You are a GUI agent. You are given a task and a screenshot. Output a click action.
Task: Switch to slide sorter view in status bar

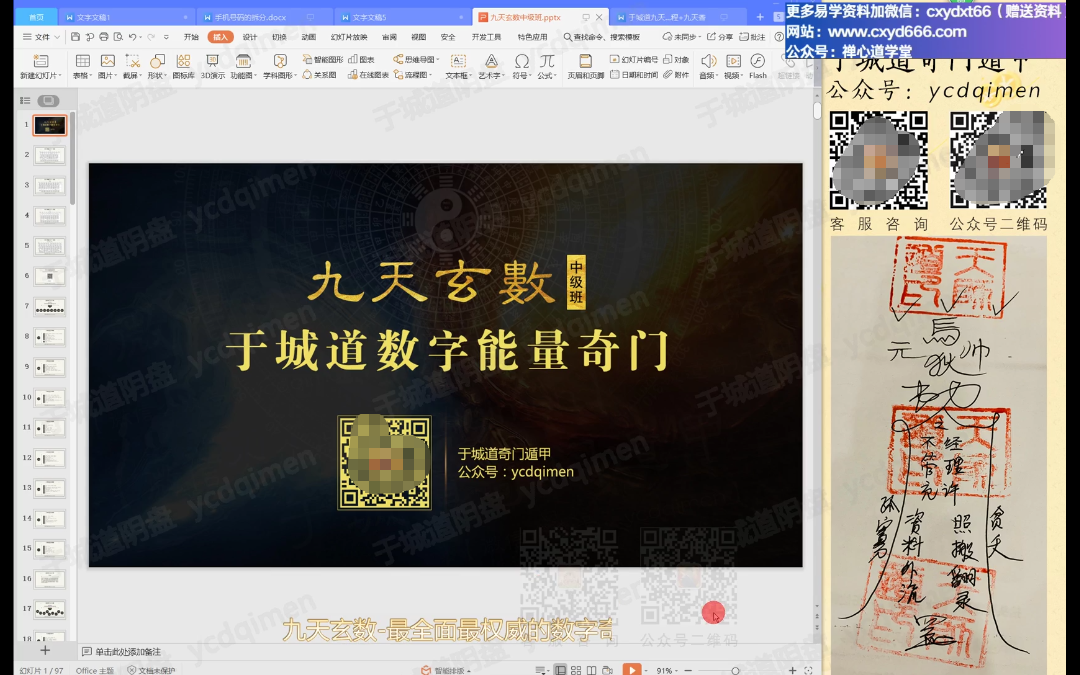576,669
